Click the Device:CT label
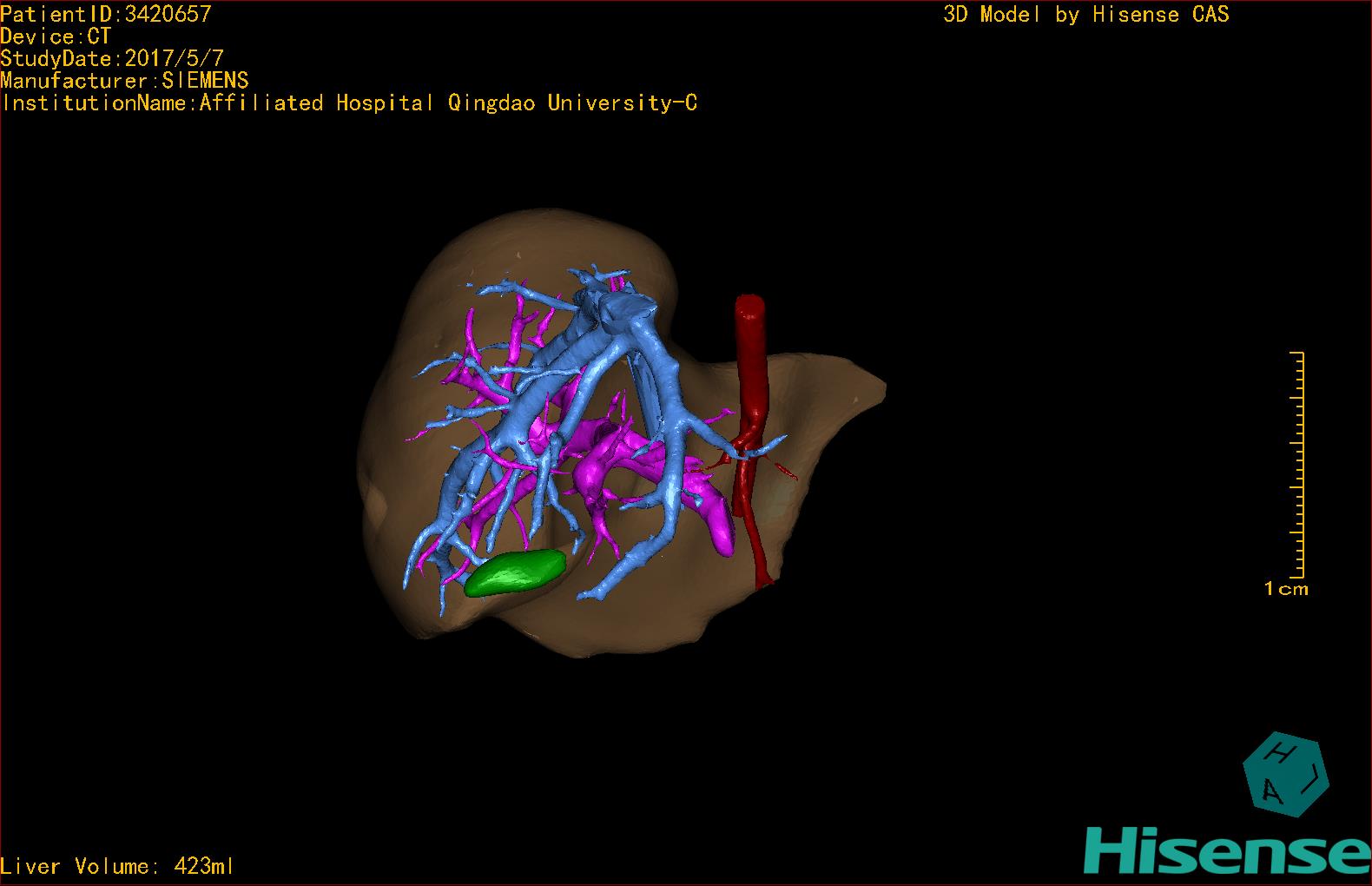1372x886 pixels. point(56,36)
